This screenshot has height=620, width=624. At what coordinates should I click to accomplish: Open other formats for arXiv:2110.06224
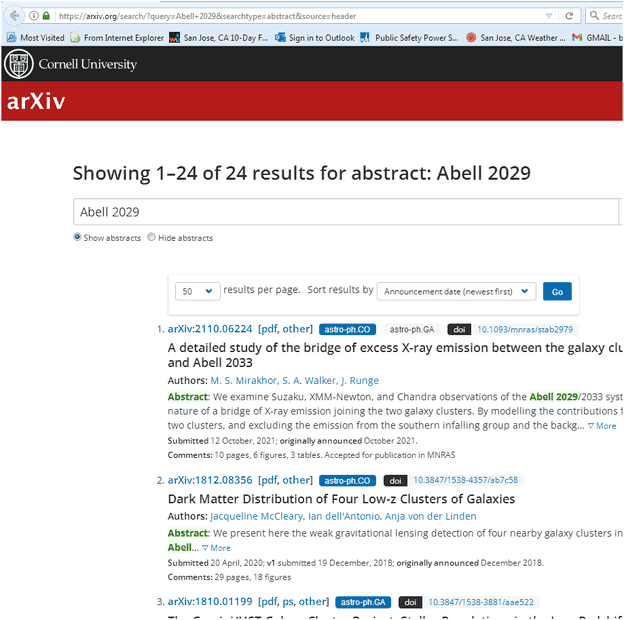tap(296, 329)
